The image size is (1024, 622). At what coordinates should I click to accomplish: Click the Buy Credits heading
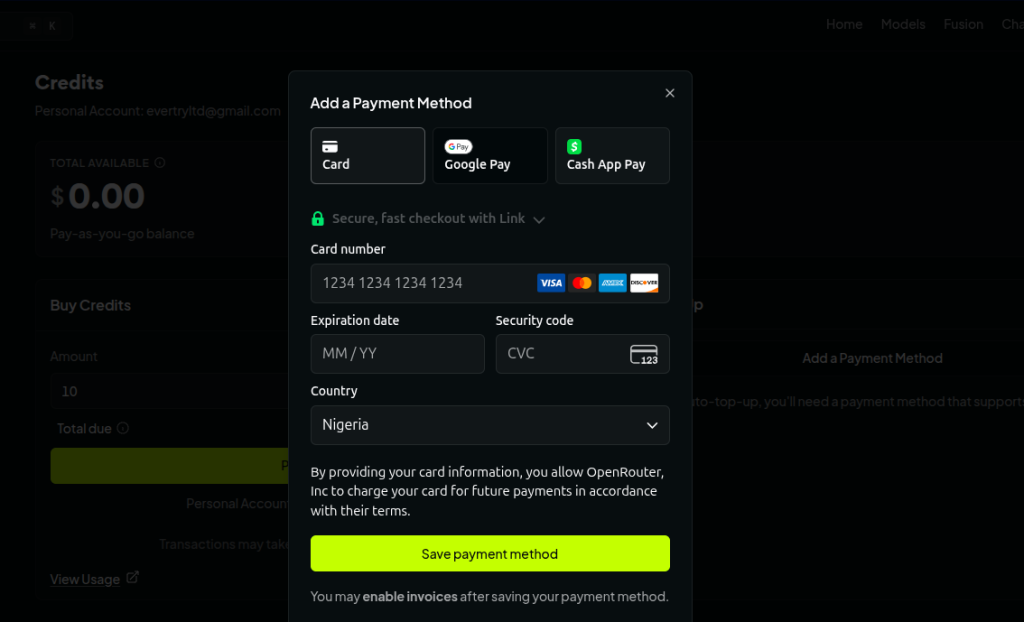[x=90, y=305]
